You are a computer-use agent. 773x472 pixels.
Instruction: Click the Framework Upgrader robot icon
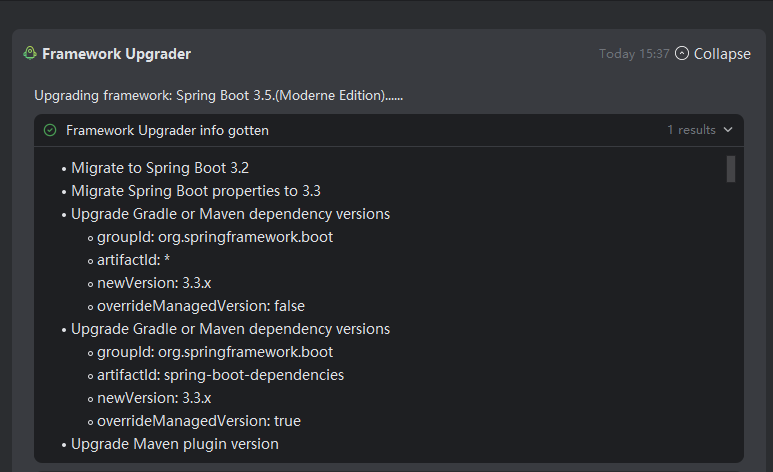point(30,53)
